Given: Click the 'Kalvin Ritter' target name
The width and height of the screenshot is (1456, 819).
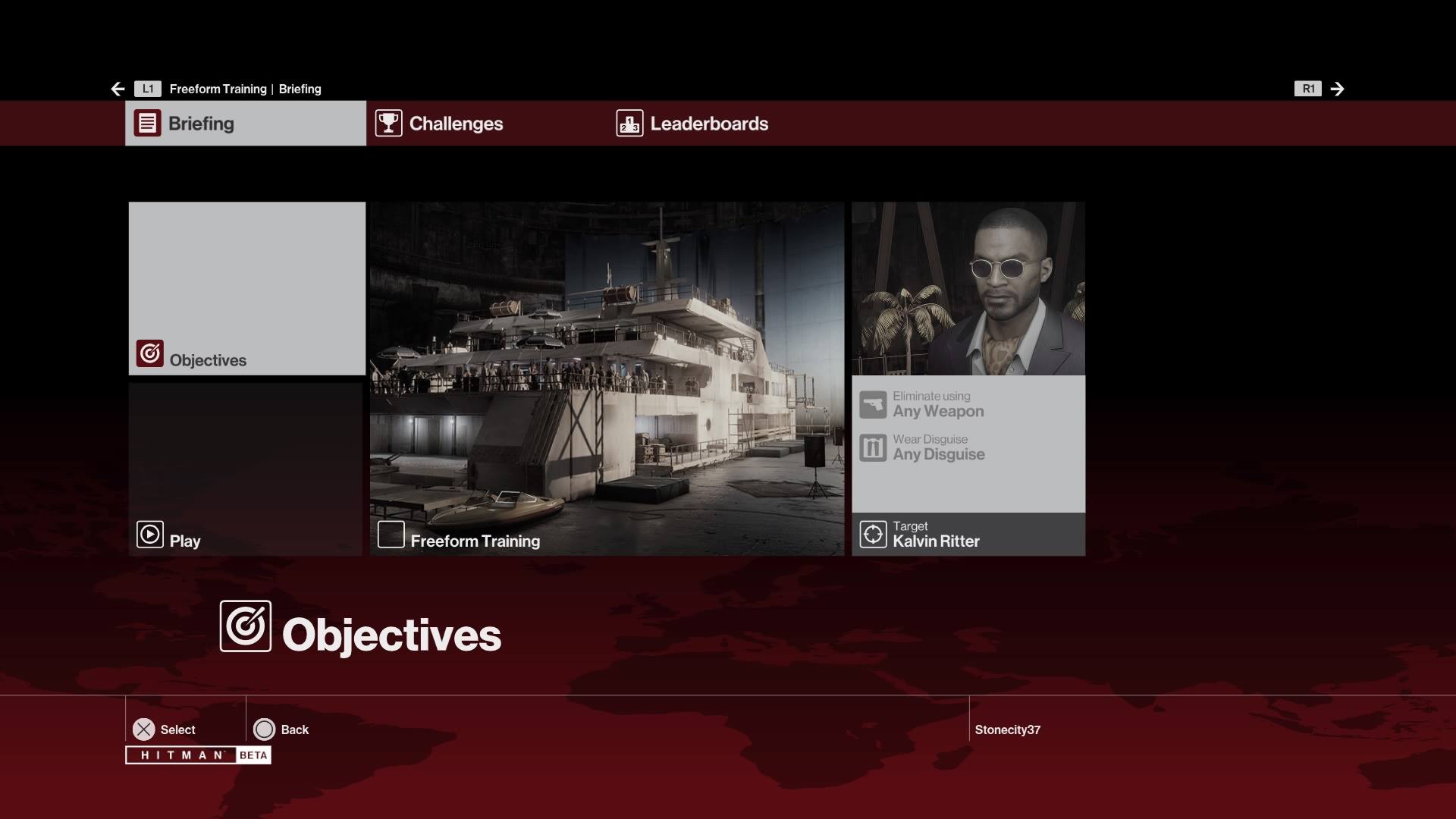Looking at the screenshot, I should pyautogui.click(x=937, y=541).
